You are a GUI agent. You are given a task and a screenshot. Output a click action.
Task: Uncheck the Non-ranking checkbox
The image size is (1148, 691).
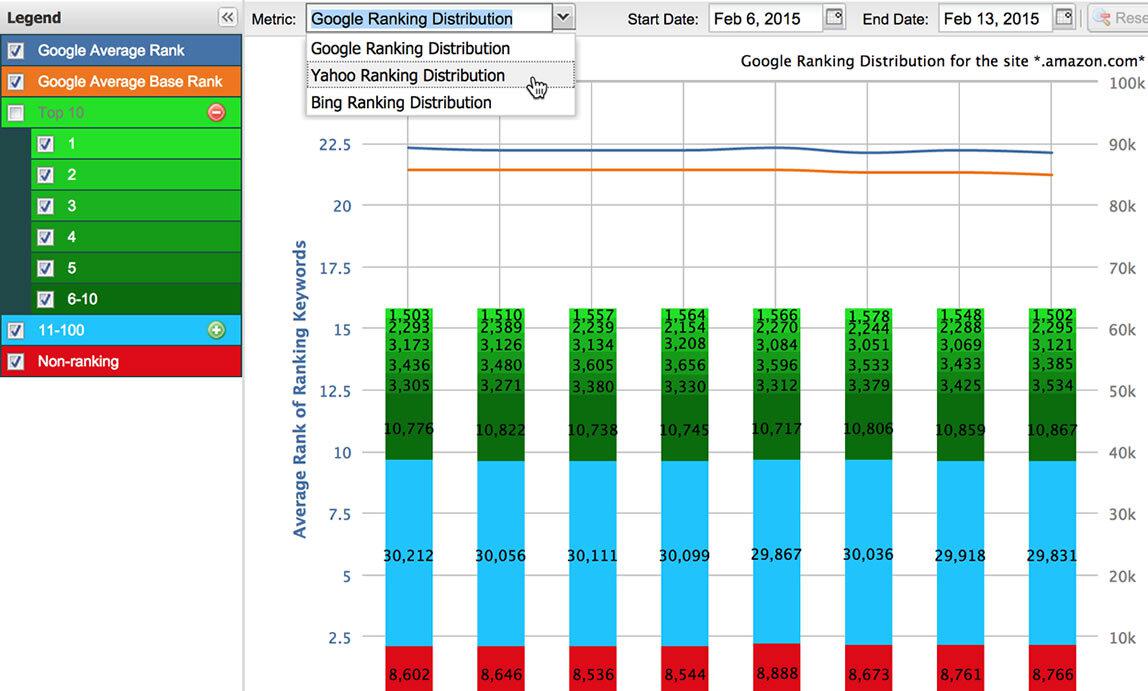(x=14, y=362)
